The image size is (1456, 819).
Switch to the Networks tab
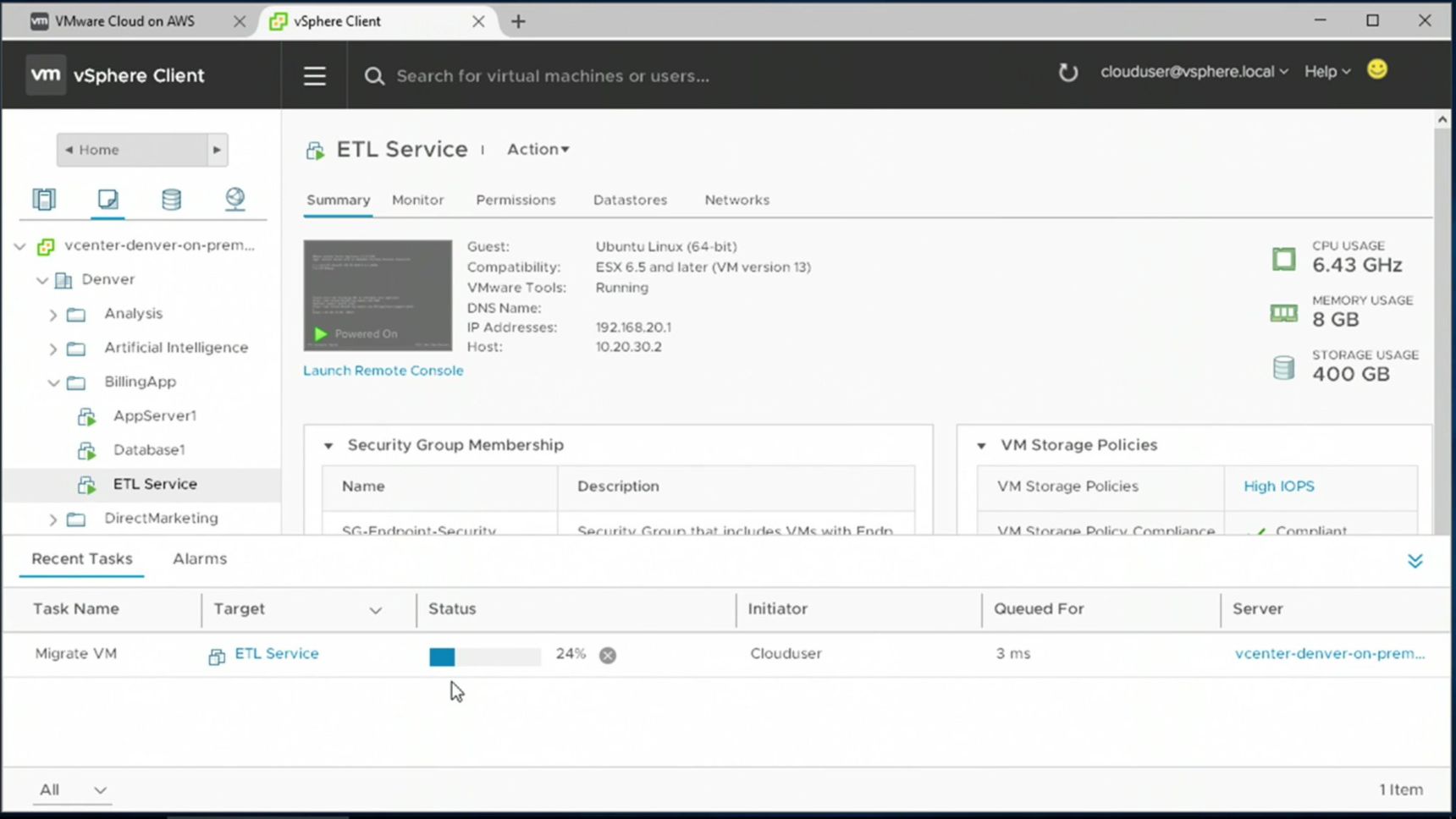tap(736, 200)
